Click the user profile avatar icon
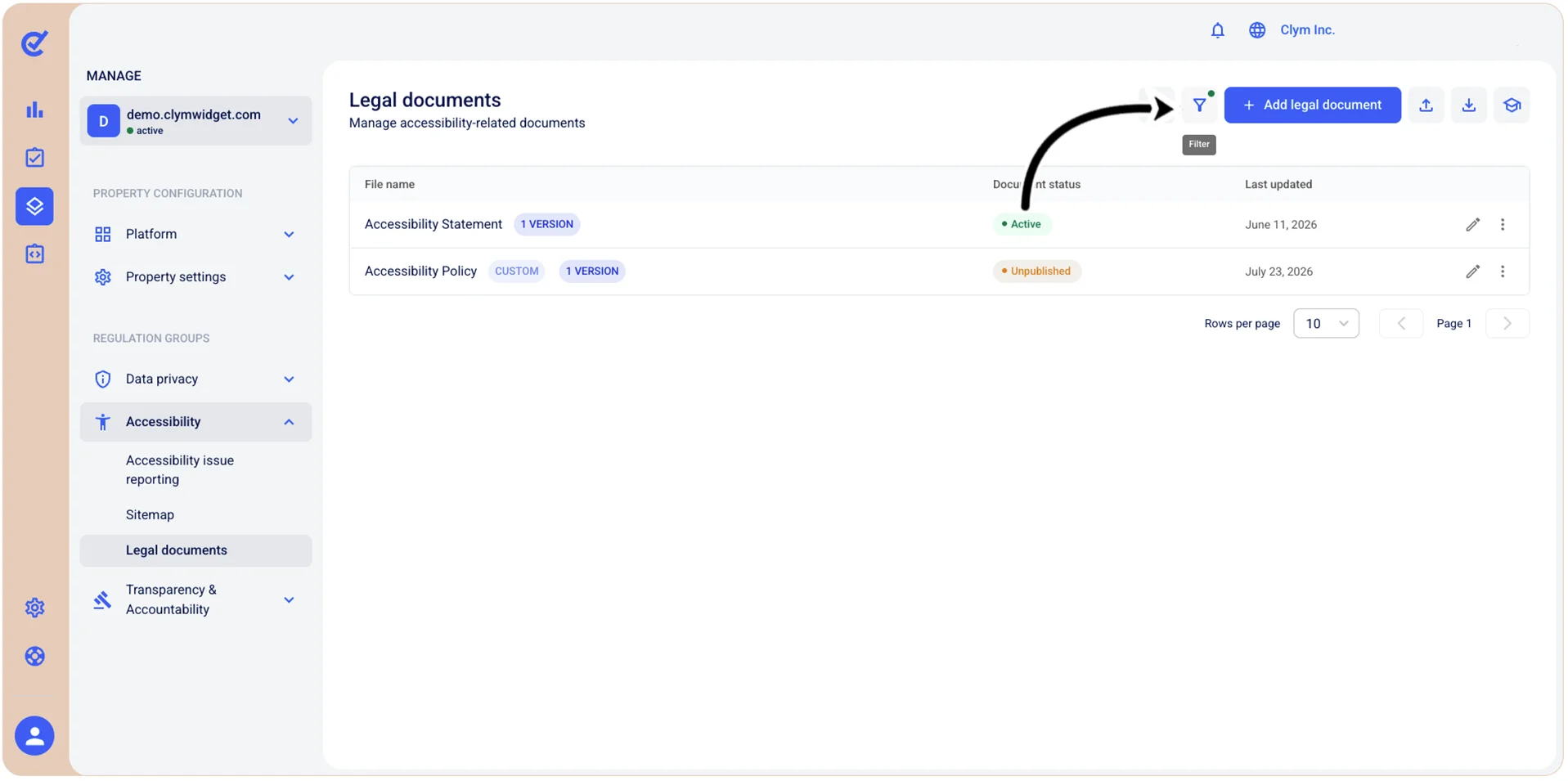Image resolution: width=1568 pixels, height=781 pixels. [x=34, y=736]
